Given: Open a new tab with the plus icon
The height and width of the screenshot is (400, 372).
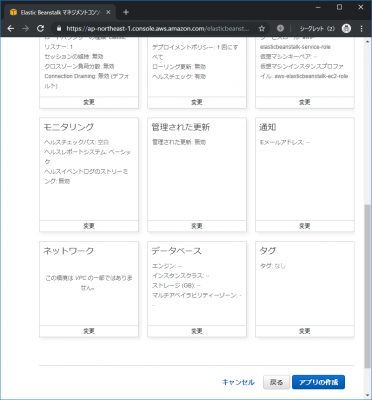Looking at the screenshot, I should click(x=126, y=12).
